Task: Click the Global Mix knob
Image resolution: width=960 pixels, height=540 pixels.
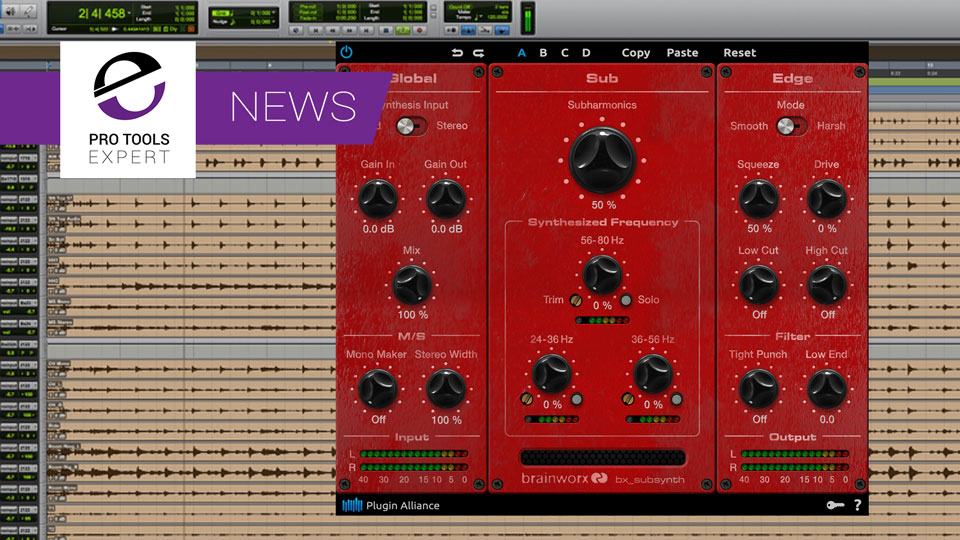Action: (x=412, y=285)
